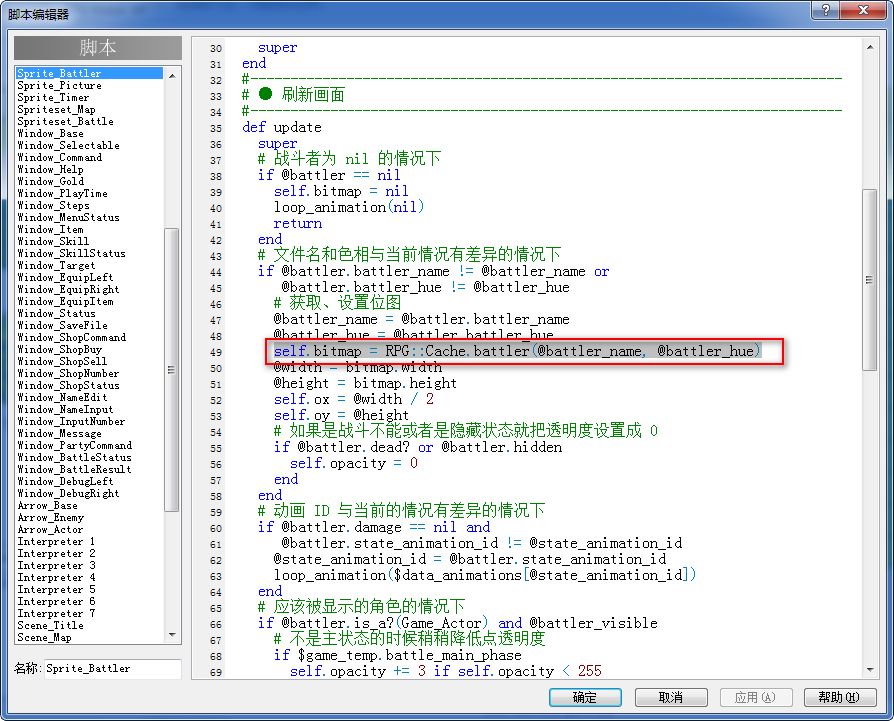The height and width of the screenshot is (721, 894).
Task: Select Spriteset_Map script
Action: [56, 109]
